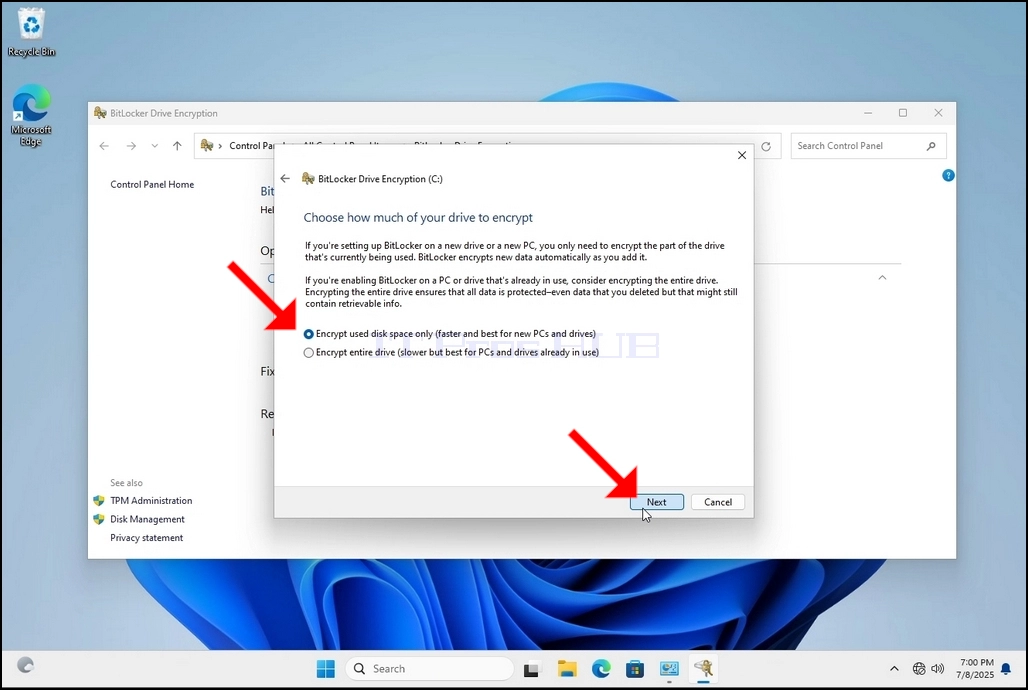1028x690 pixels.
Task: Click the BitLocker icon in address bar
Action: (x=207, y=146)
